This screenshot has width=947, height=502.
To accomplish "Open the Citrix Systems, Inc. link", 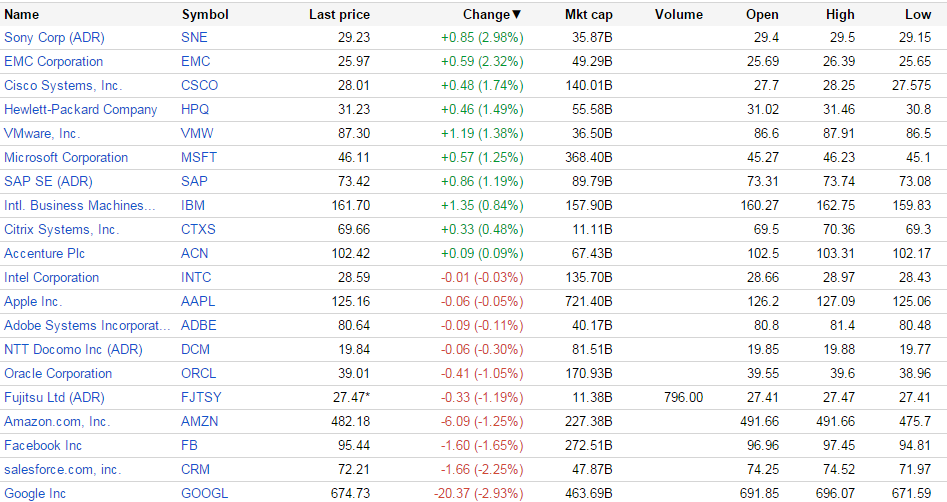I will tap(61, 229).
